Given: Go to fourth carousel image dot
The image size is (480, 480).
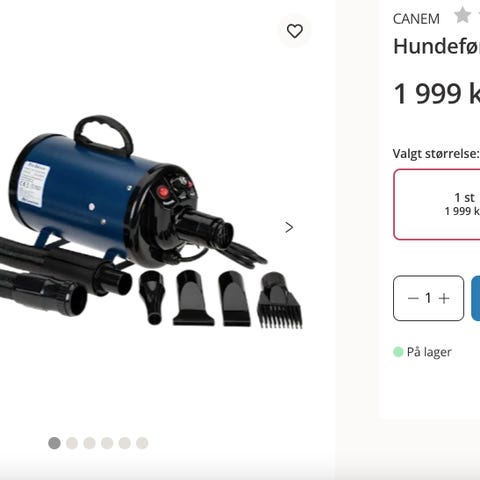Looking at the screenshot, I should [107, 443].
